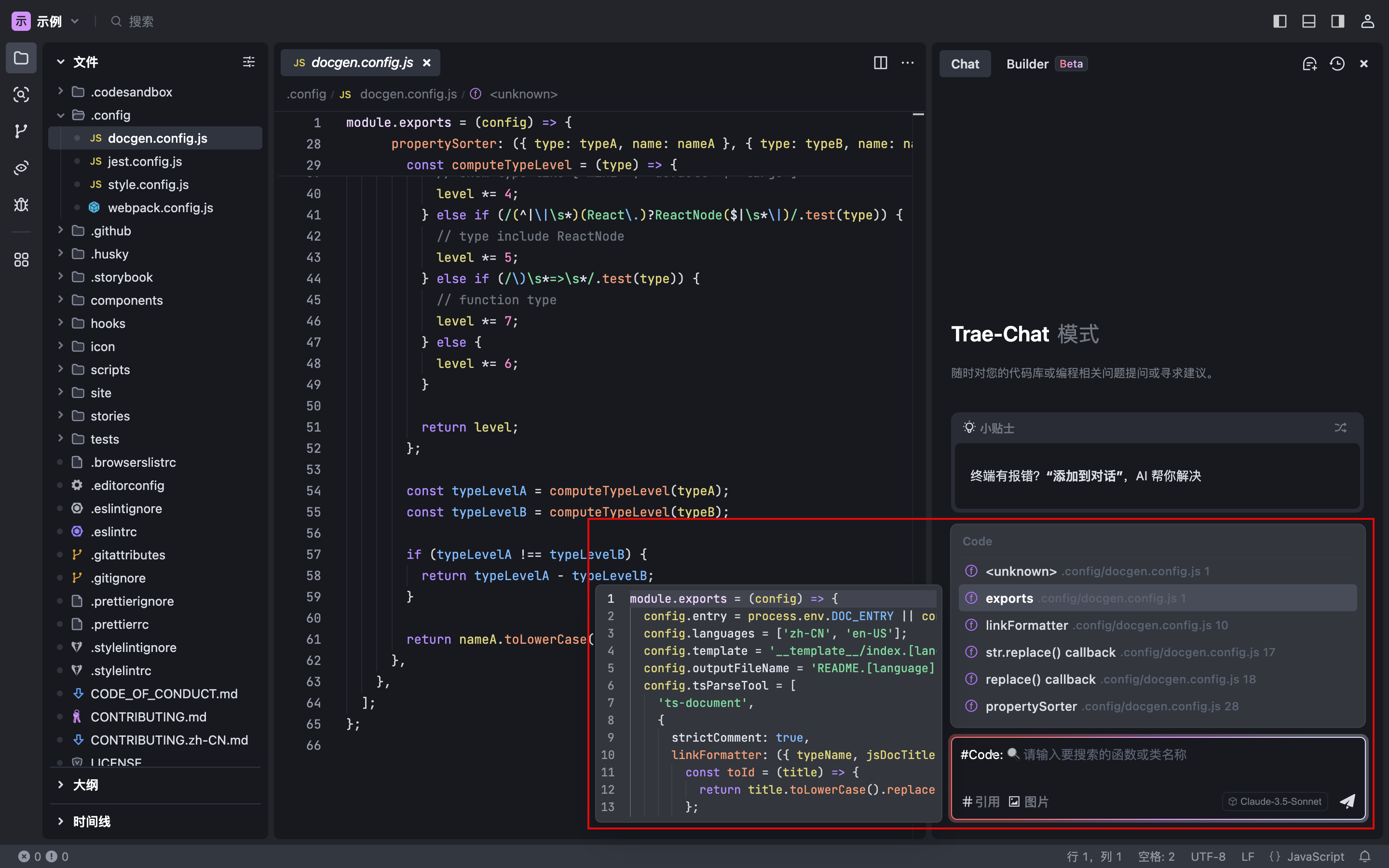Close the docgen.config.js tab
This screenshot has width=1389, height=868.
[426, 63]
